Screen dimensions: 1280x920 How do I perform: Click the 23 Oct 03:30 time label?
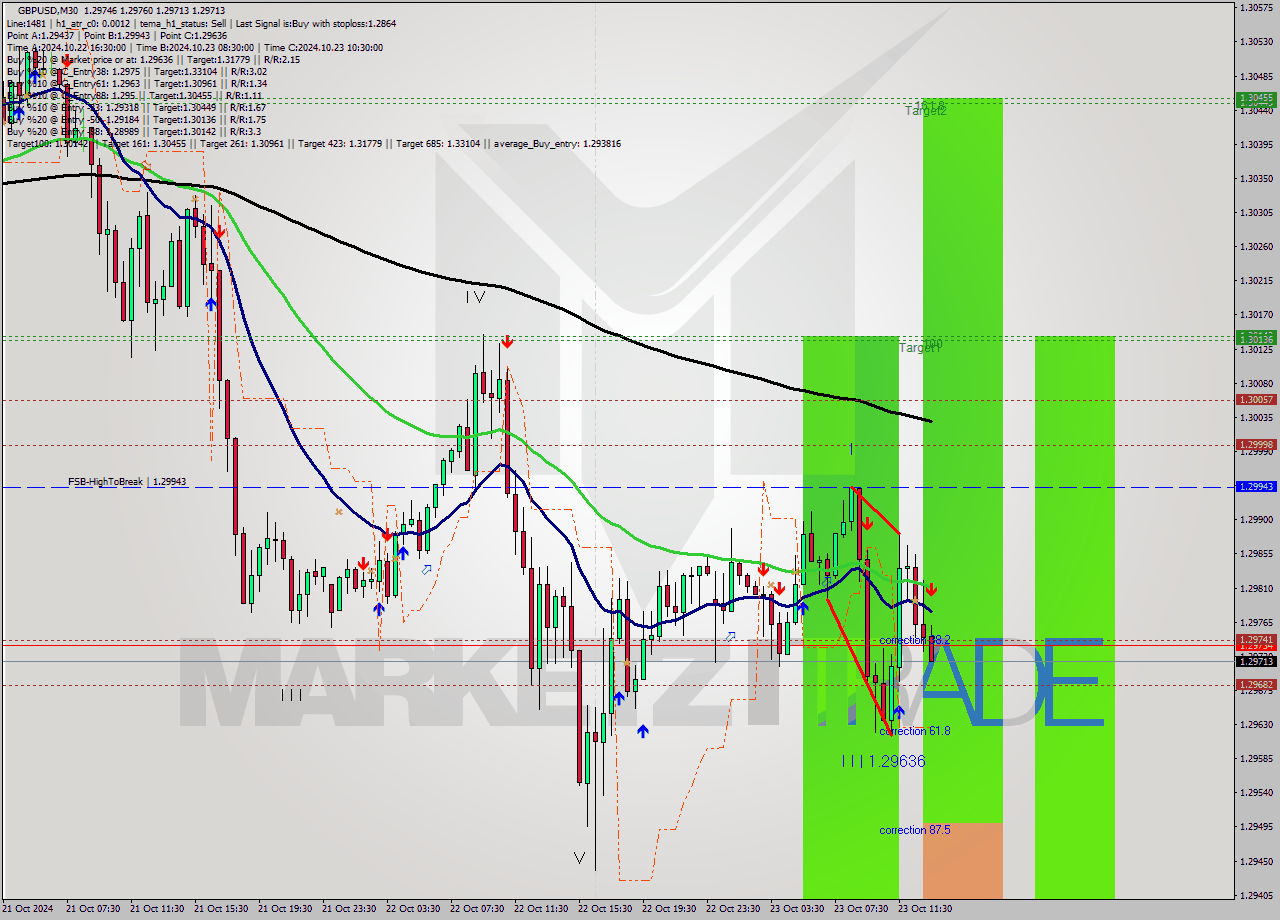pos(797,909)
